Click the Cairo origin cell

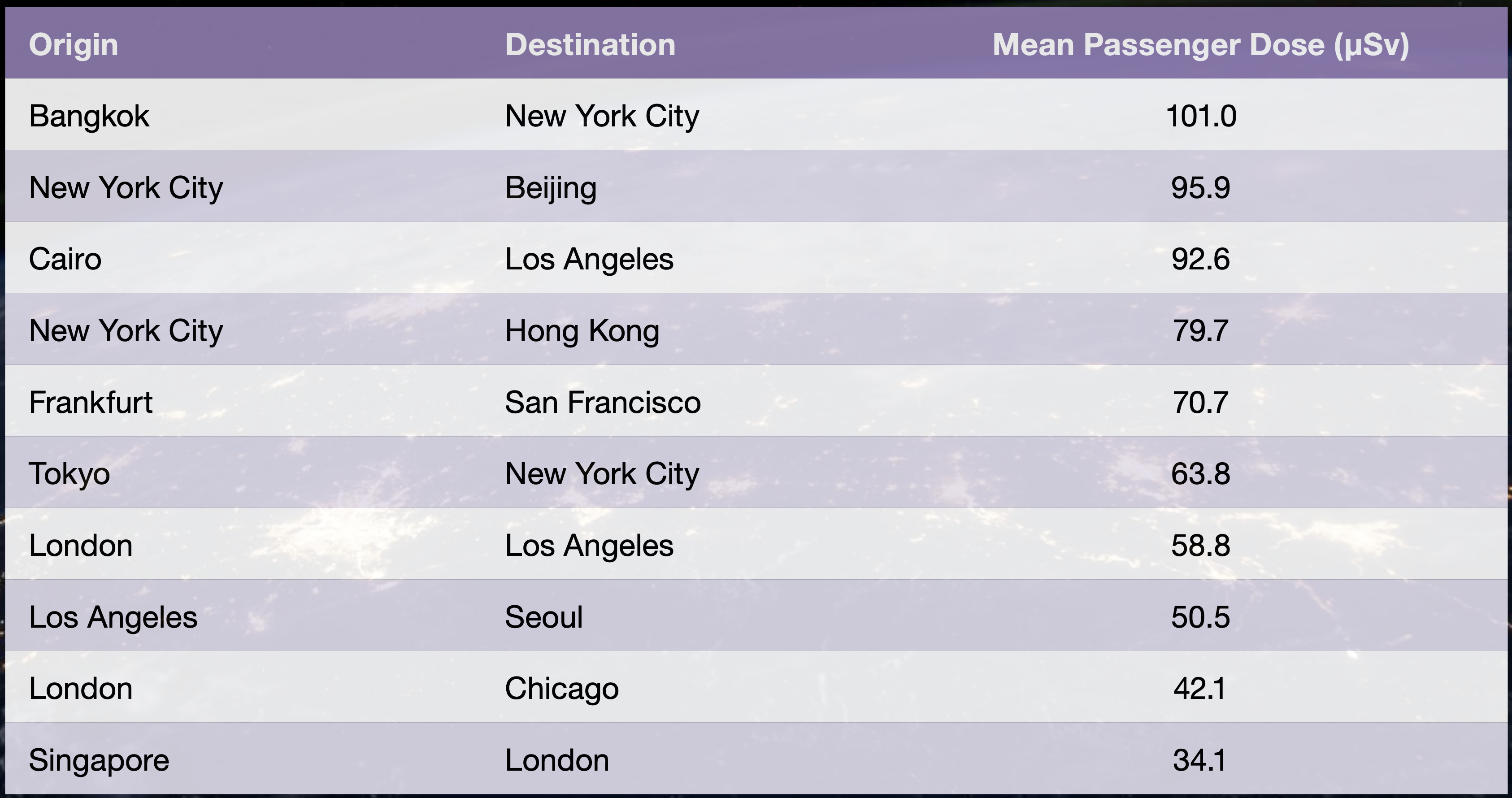[65, 259]
